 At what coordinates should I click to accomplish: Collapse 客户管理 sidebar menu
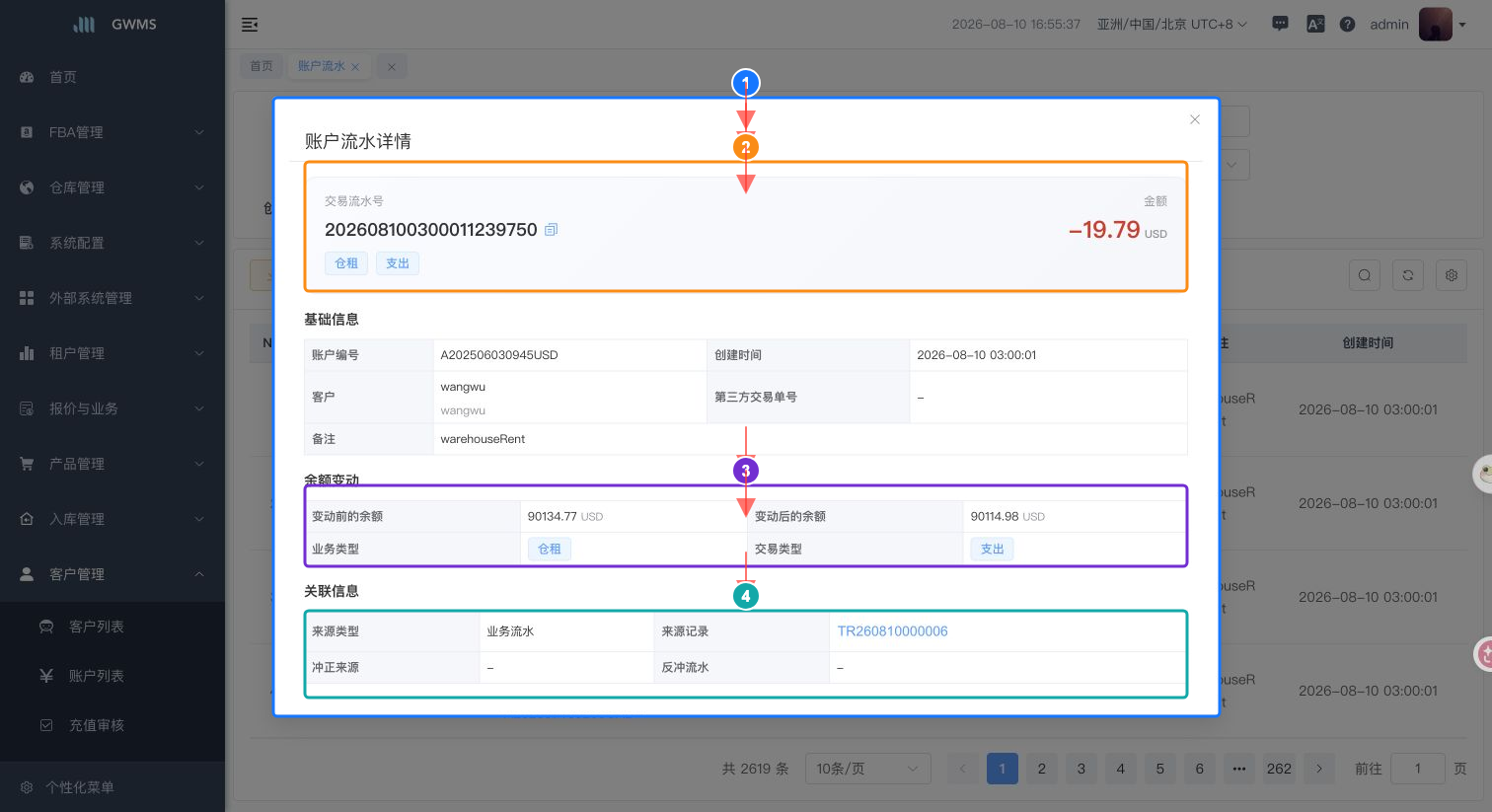point(112,574)
